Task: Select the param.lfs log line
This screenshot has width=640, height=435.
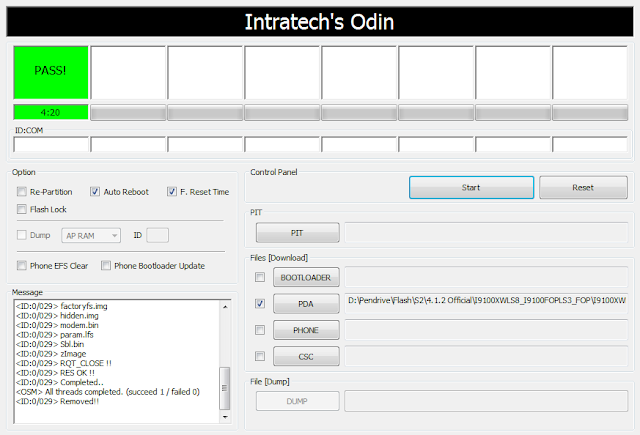Action: [x=55, y=335]
